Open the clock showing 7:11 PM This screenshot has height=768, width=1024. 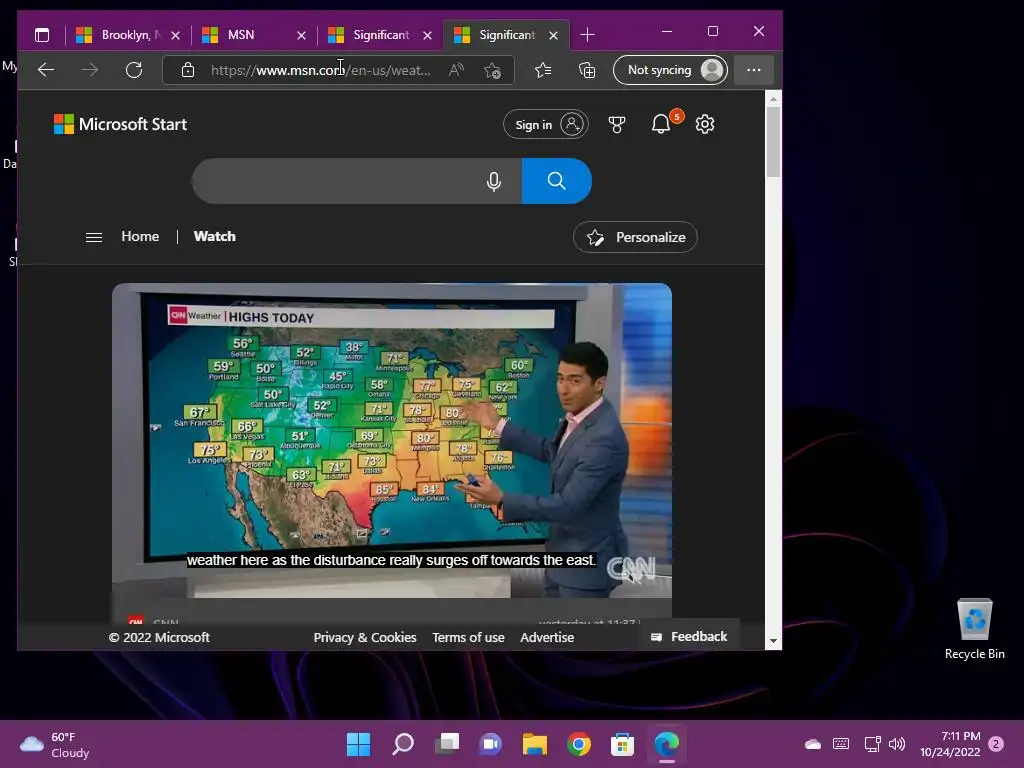(x=950, y=744)
